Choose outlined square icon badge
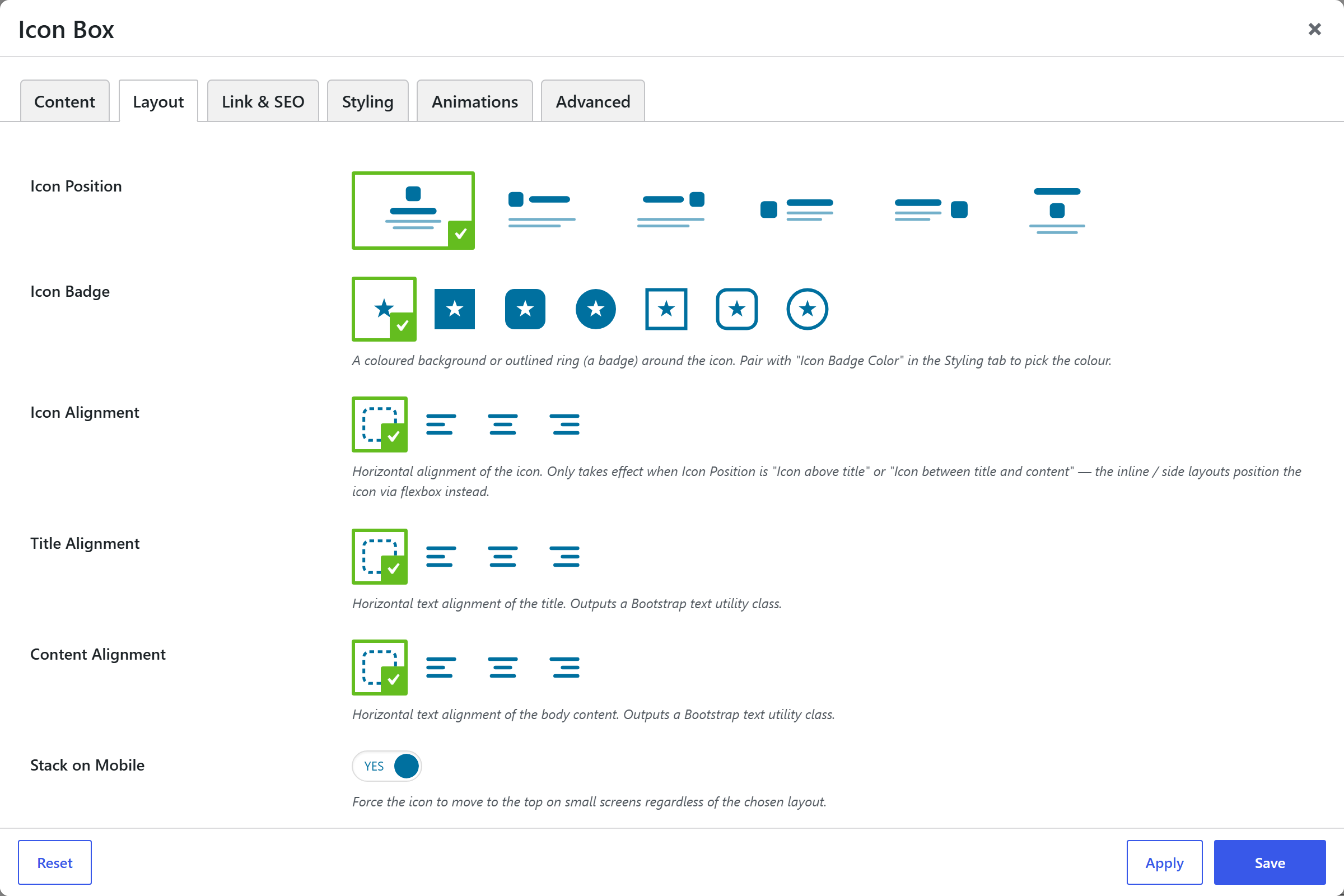The width and height of the screenshot is (1344, 896). [666, 309]
